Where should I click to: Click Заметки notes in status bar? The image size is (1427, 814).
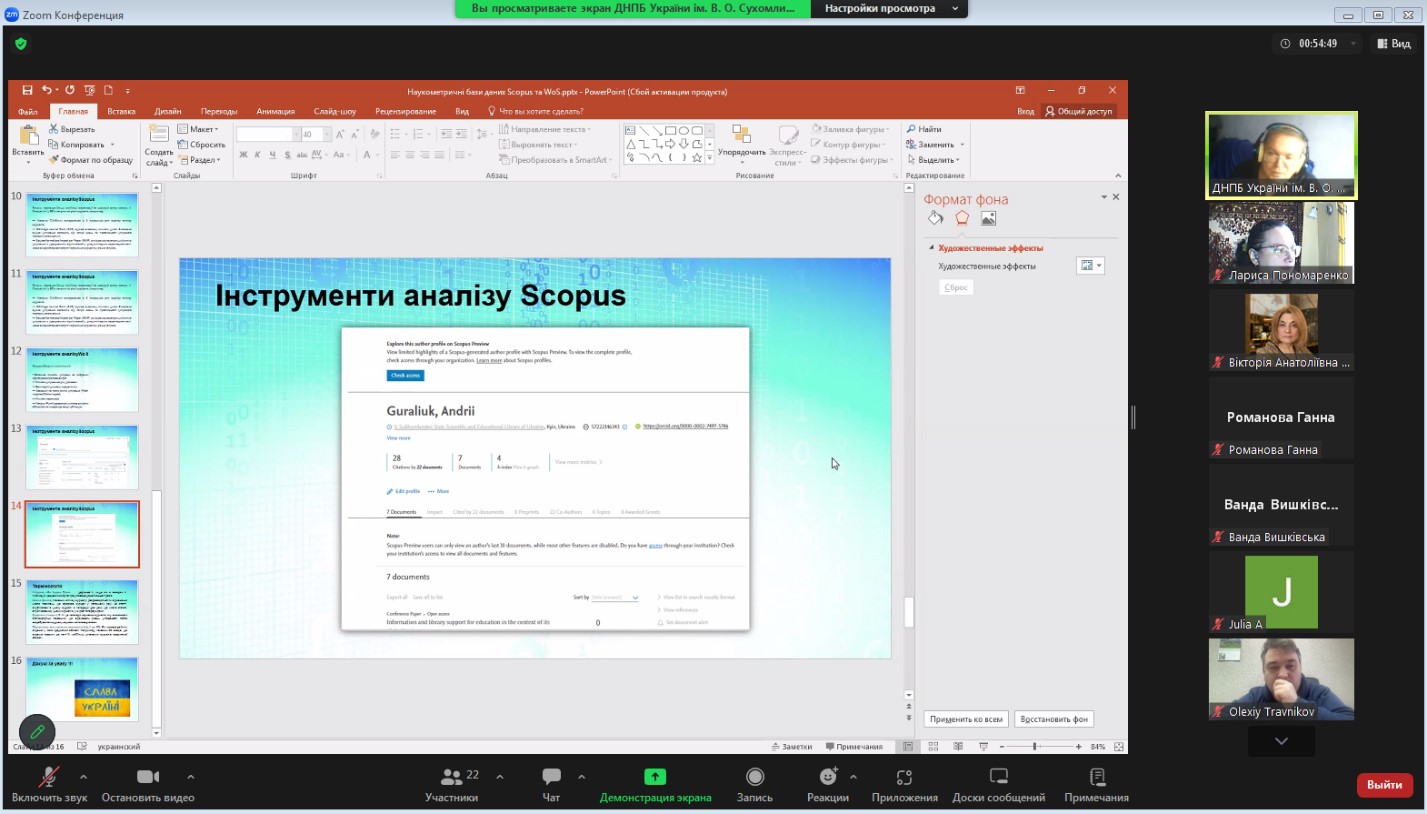click(x=791, y=747)
